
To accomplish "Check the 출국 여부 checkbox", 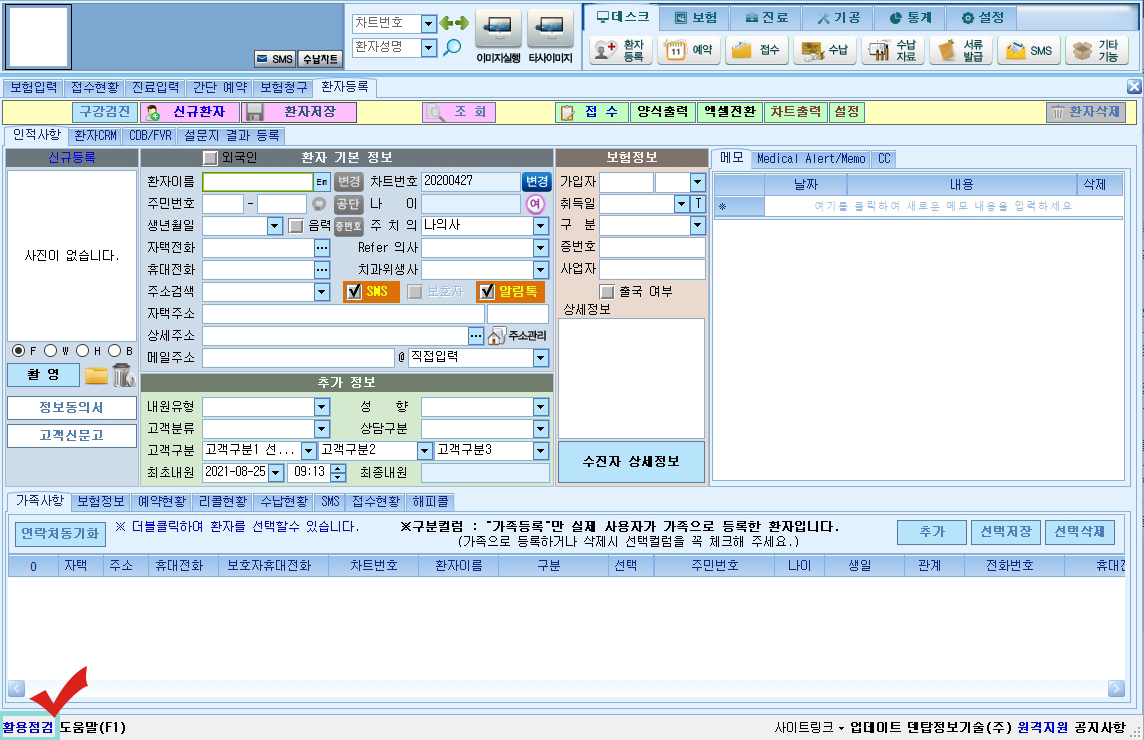I will [606, 292].
